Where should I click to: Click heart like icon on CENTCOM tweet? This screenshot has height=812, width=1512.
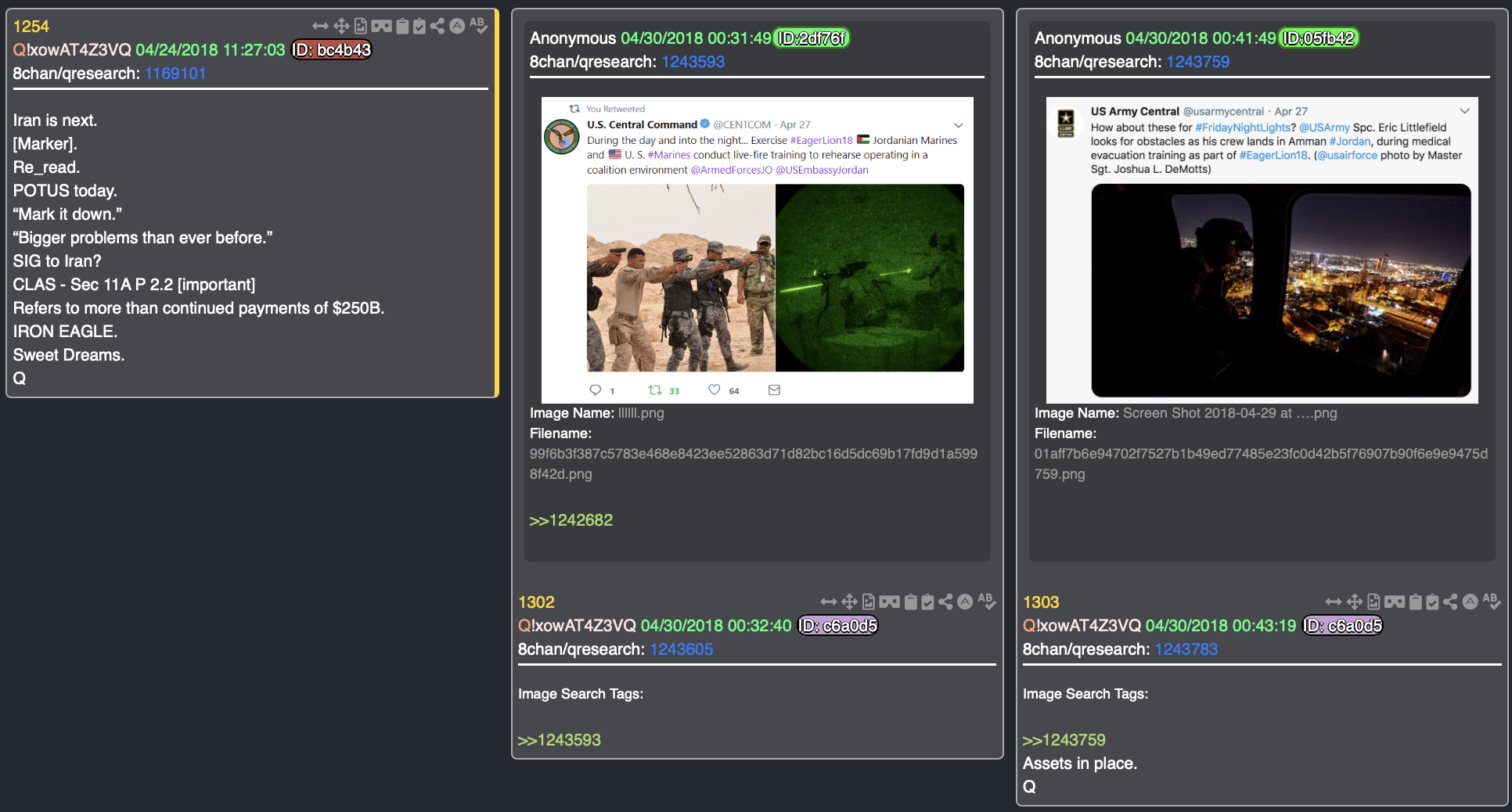click(715, 390)
